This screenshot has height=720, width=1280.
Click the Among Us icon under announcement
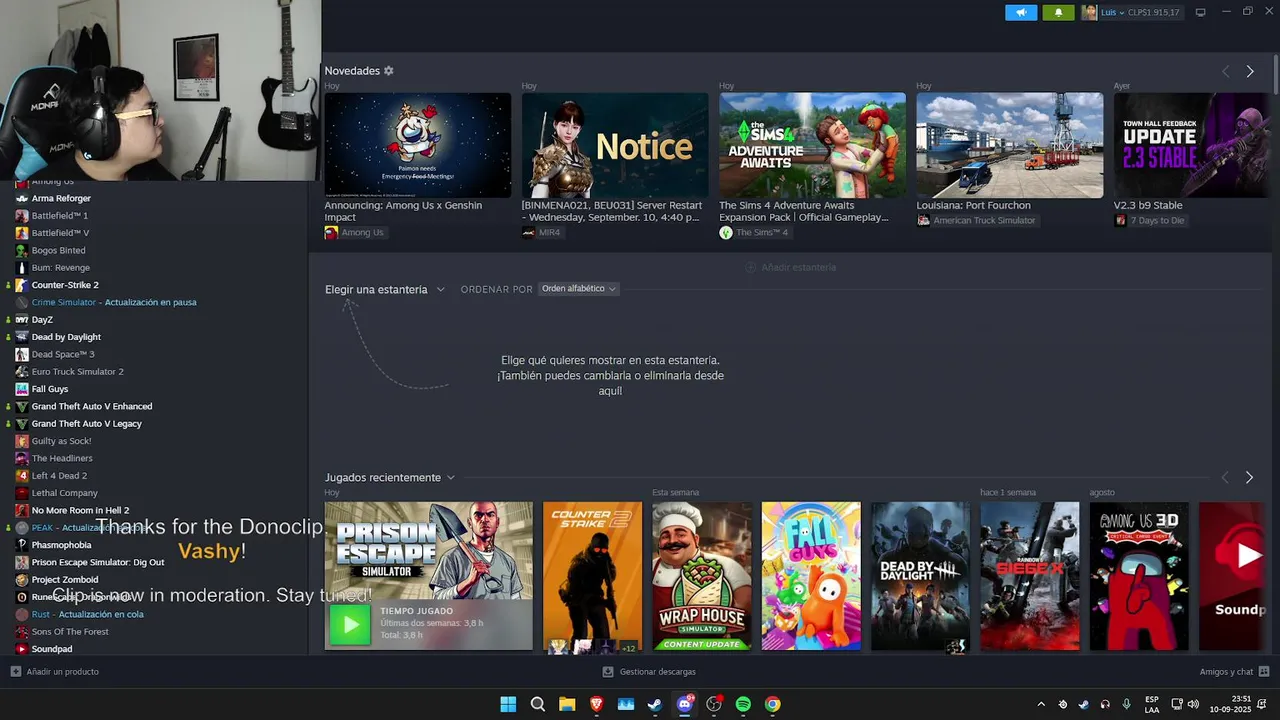click(331, 233)
